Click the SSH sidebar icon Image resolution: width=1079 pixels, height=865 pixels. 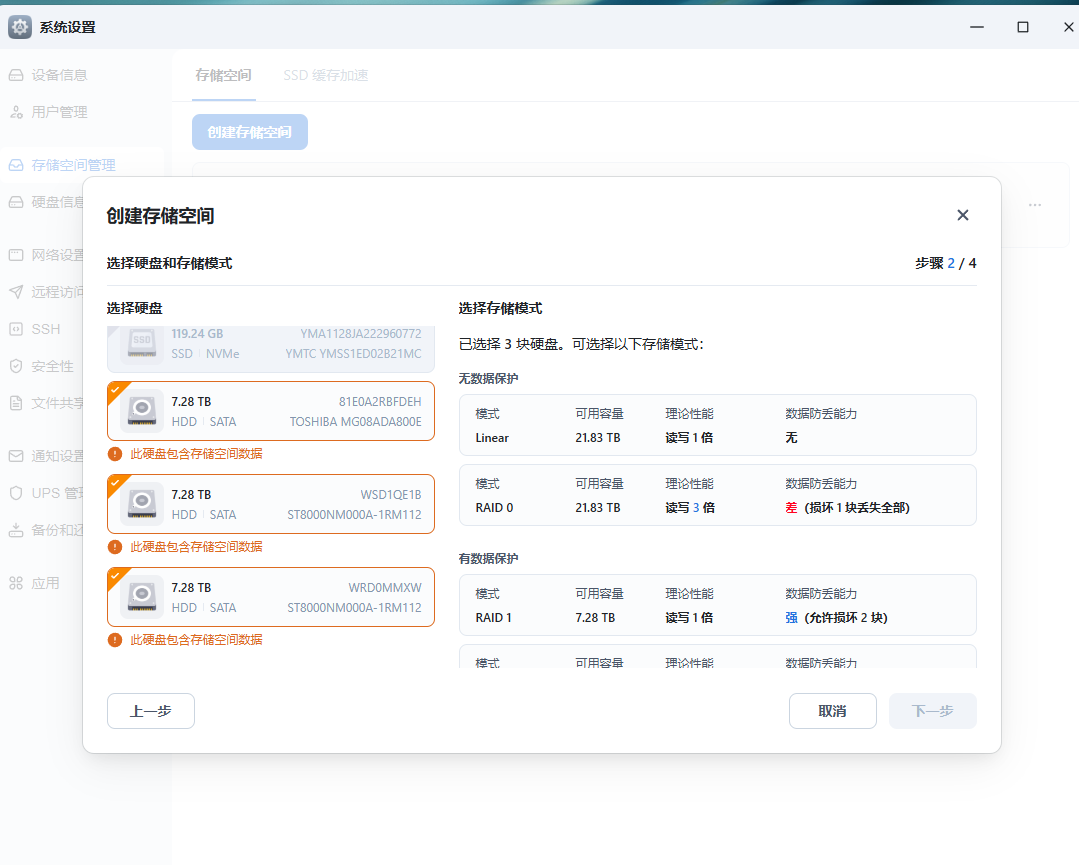[16, 329]
